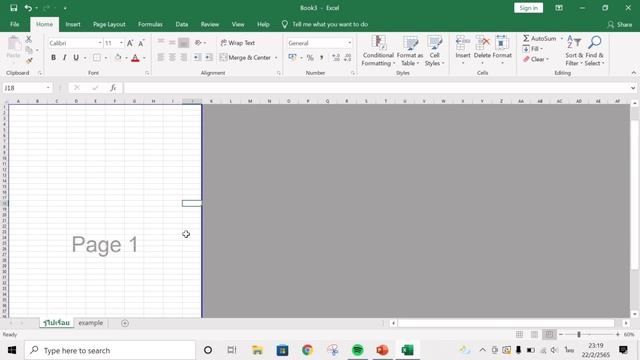Undo the last action
The width and height of the screenshot is (640, 360).
click(x=28, y=8)
